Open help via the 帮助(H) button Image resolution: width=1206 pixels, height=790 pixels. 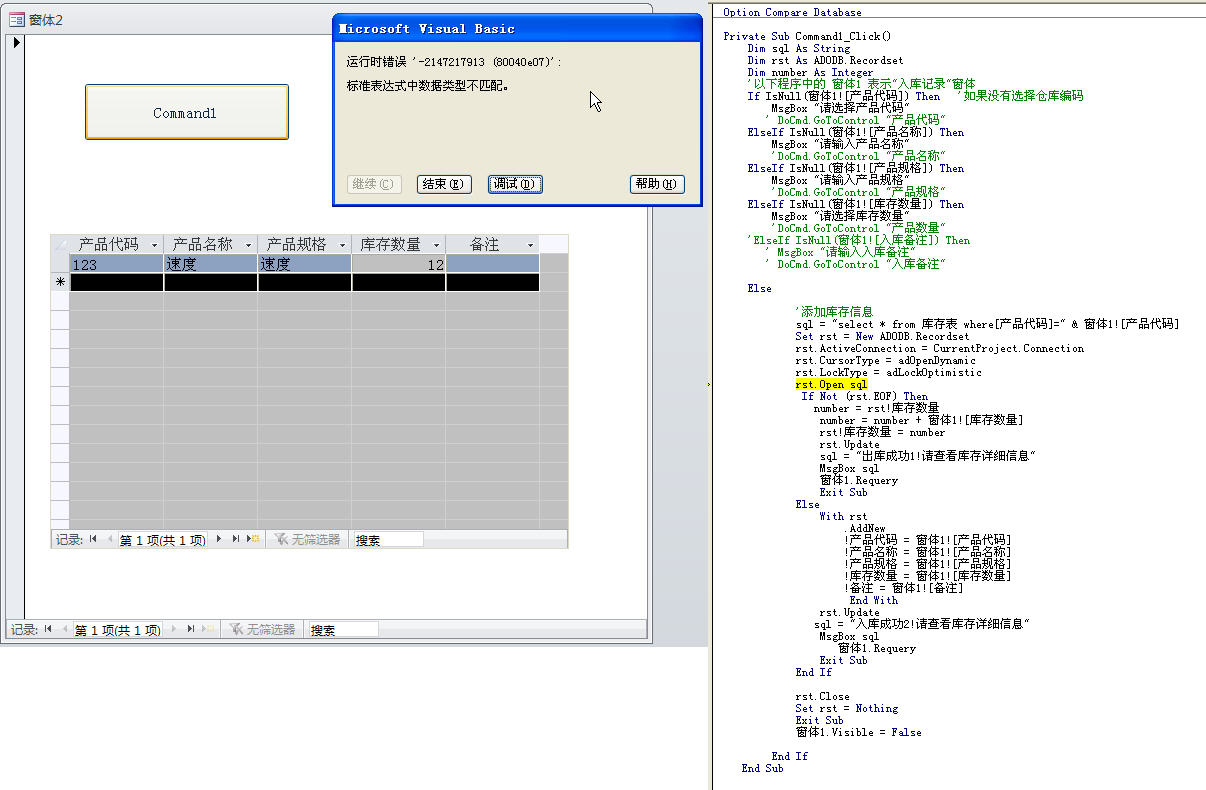point(657,184)
